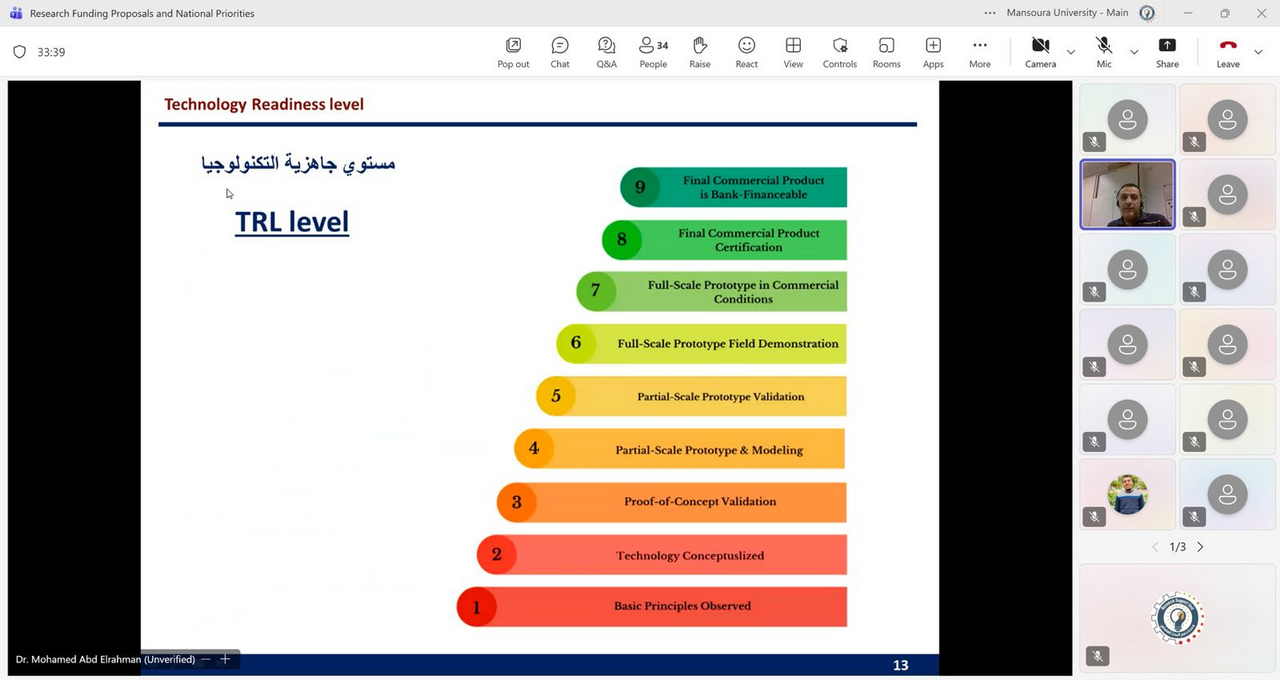The height and width of the screenshot is (680, 1280).
Task: Expand Mic options dropdown arrow
Action: 1134,52
